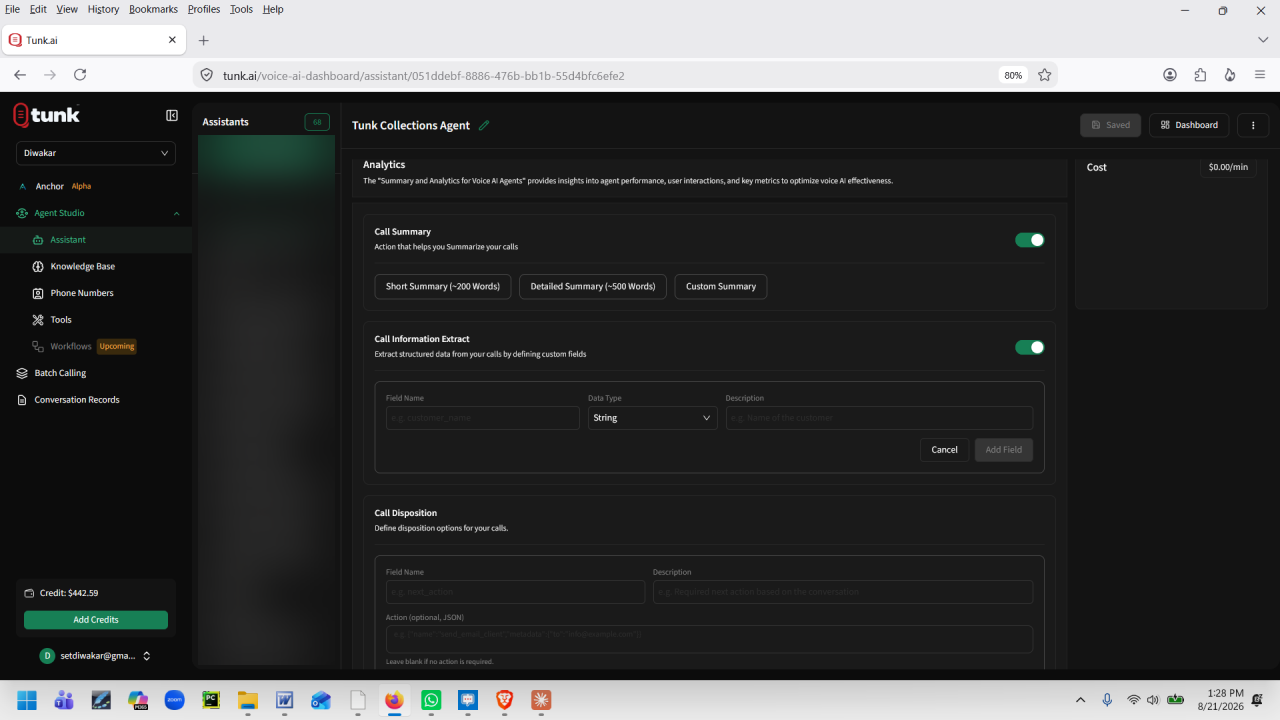This screenshot has width=1280, height=720.
Task: Click the Add Credits button
Action: click(96, 620)
